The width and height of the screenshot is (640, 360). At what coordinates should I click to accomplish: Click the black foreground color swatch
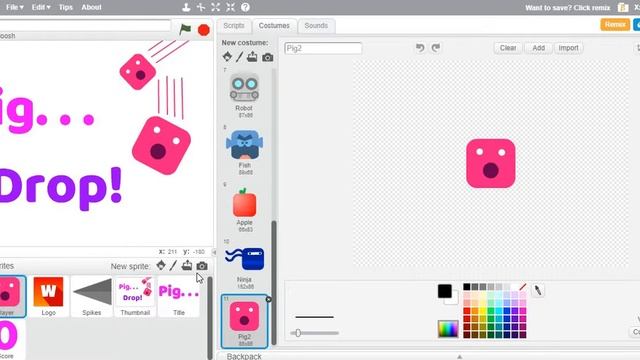tap(444, 291)
